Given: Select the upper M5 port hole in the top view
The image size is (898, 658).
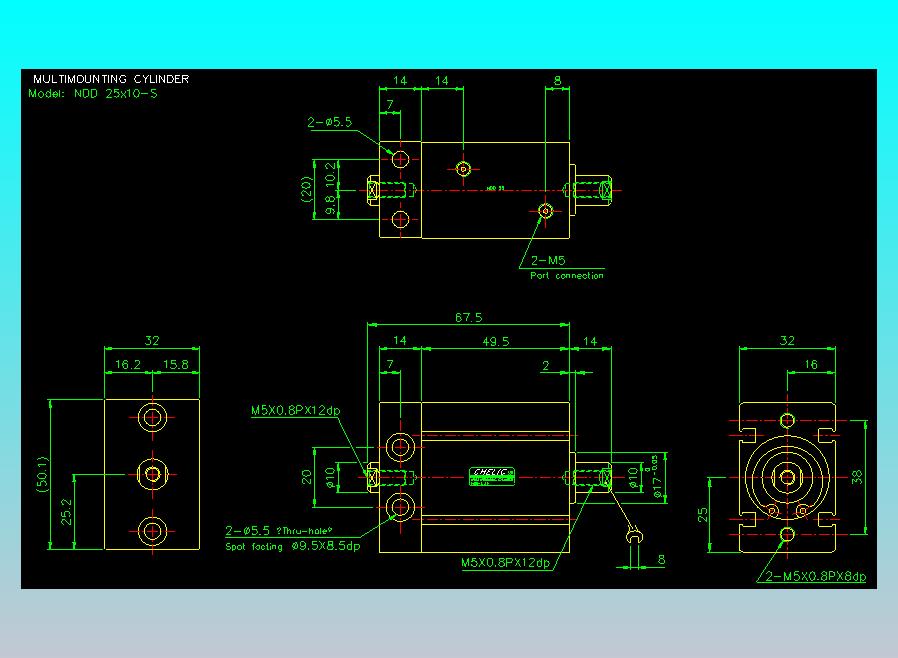Looking at the screenshot, I should 463,169.
